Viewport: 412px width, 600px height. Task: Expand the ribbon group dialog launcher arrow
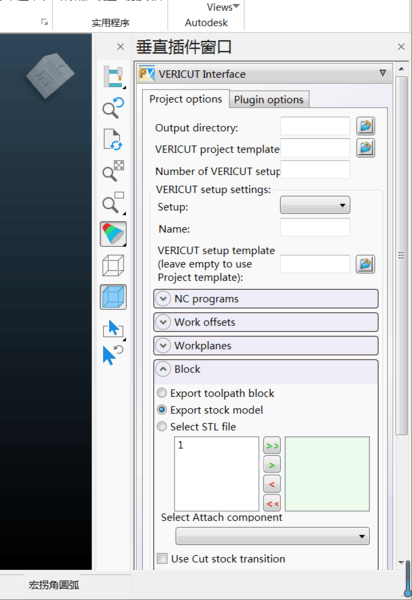click(44, 22)
